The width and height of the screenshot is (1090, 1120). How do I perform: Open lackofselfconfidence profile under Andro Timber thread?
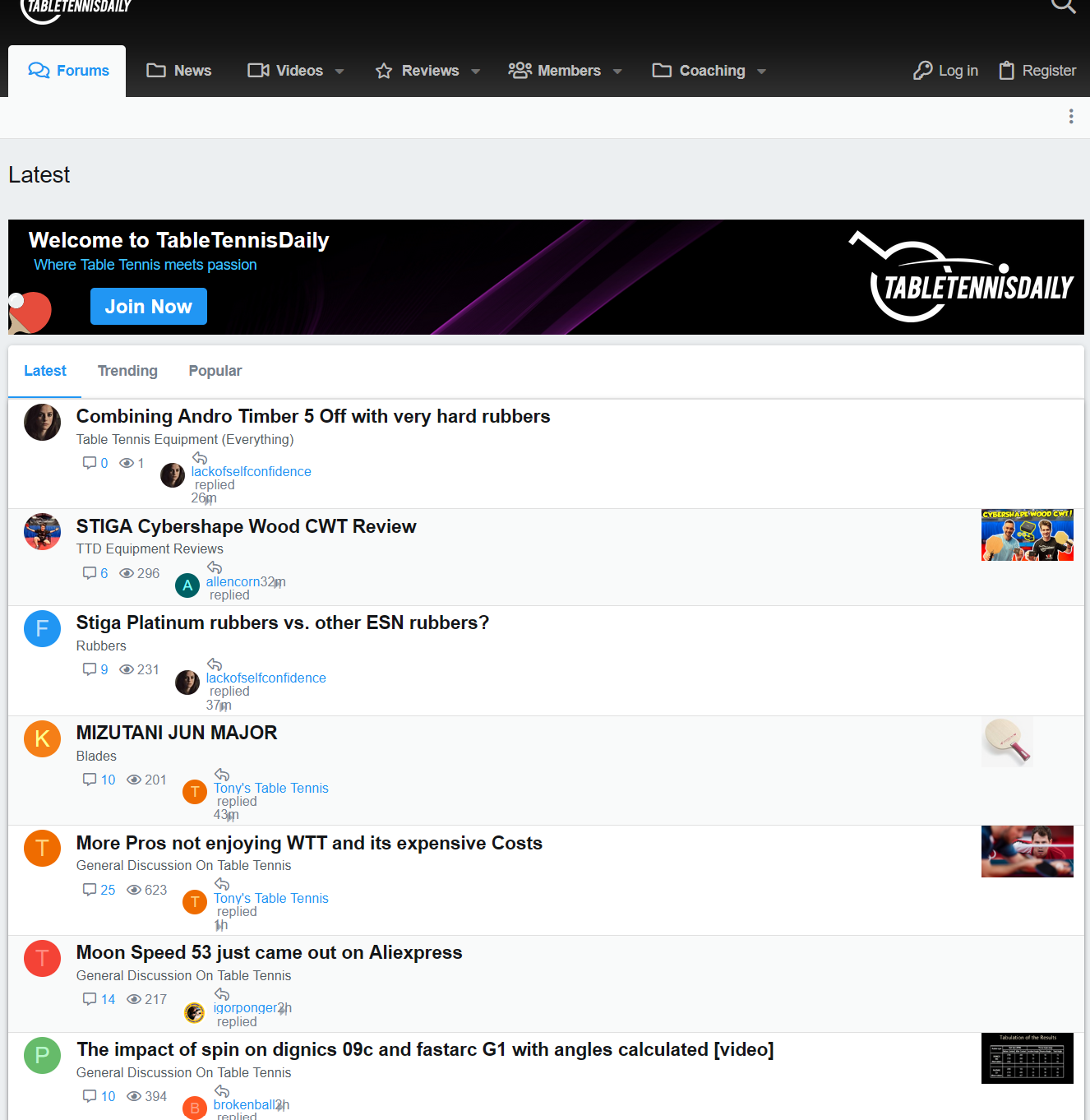point(252,472)
